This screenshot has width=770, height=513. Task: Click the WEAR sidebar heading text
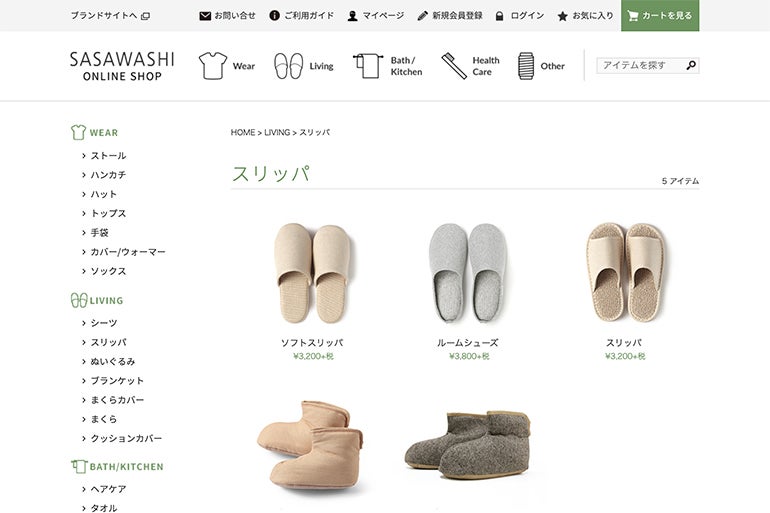pos(104,133)
